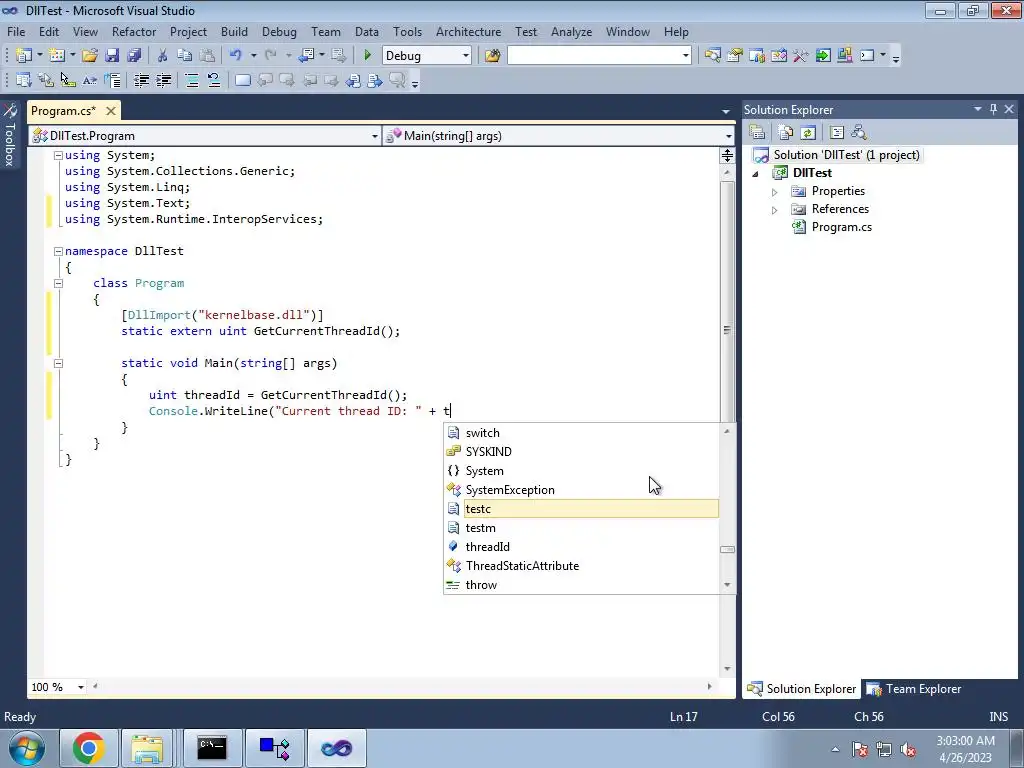
Task: Increase line indent with the toolbar icon
Action: pyautogui.click(x=163, y=80)
